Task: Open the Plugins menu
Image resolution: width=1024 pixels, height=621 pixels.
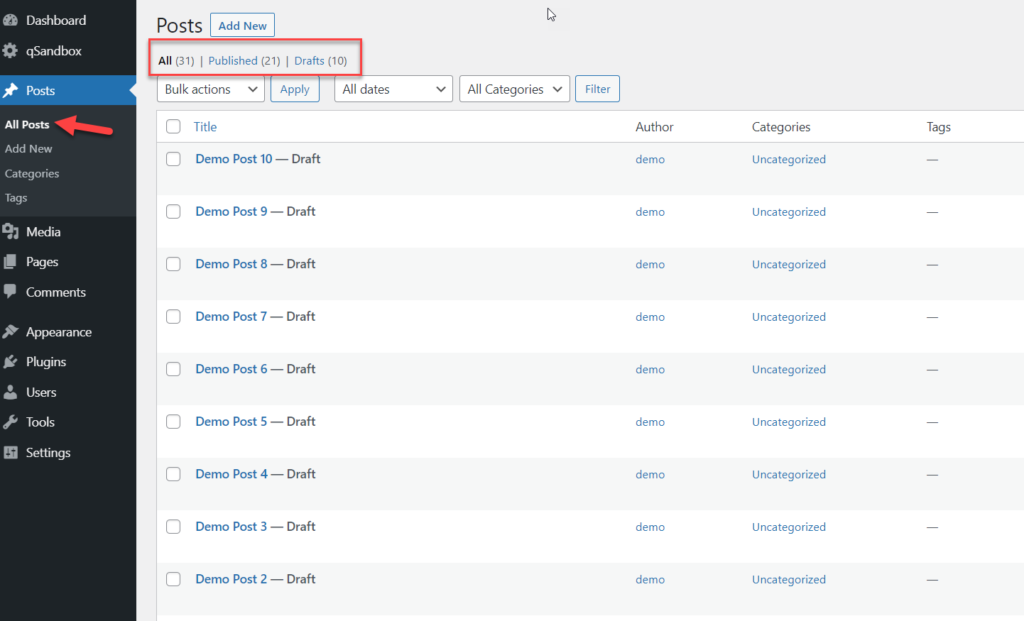Action: [46, 362]
